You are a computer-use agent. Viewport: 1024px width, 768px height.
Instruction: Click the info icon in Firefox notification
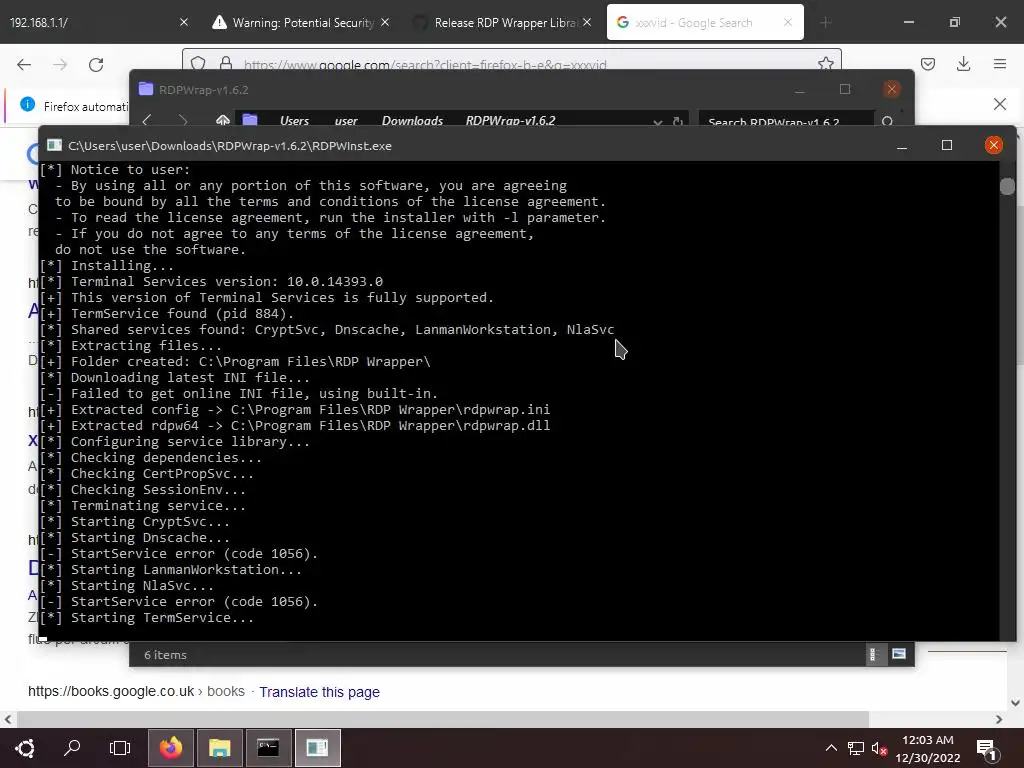(27, 104)
